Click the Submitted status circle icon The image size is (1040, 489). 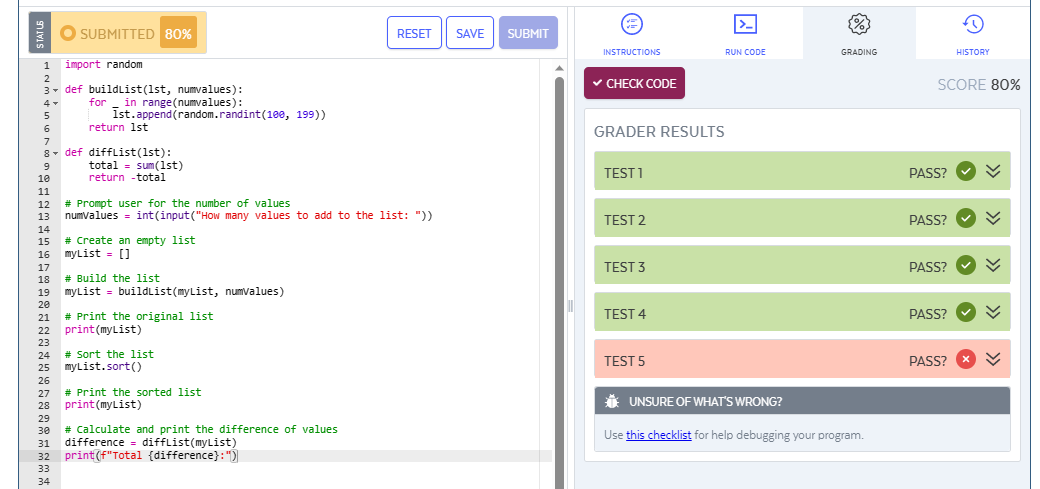click(x=67, y=33)
